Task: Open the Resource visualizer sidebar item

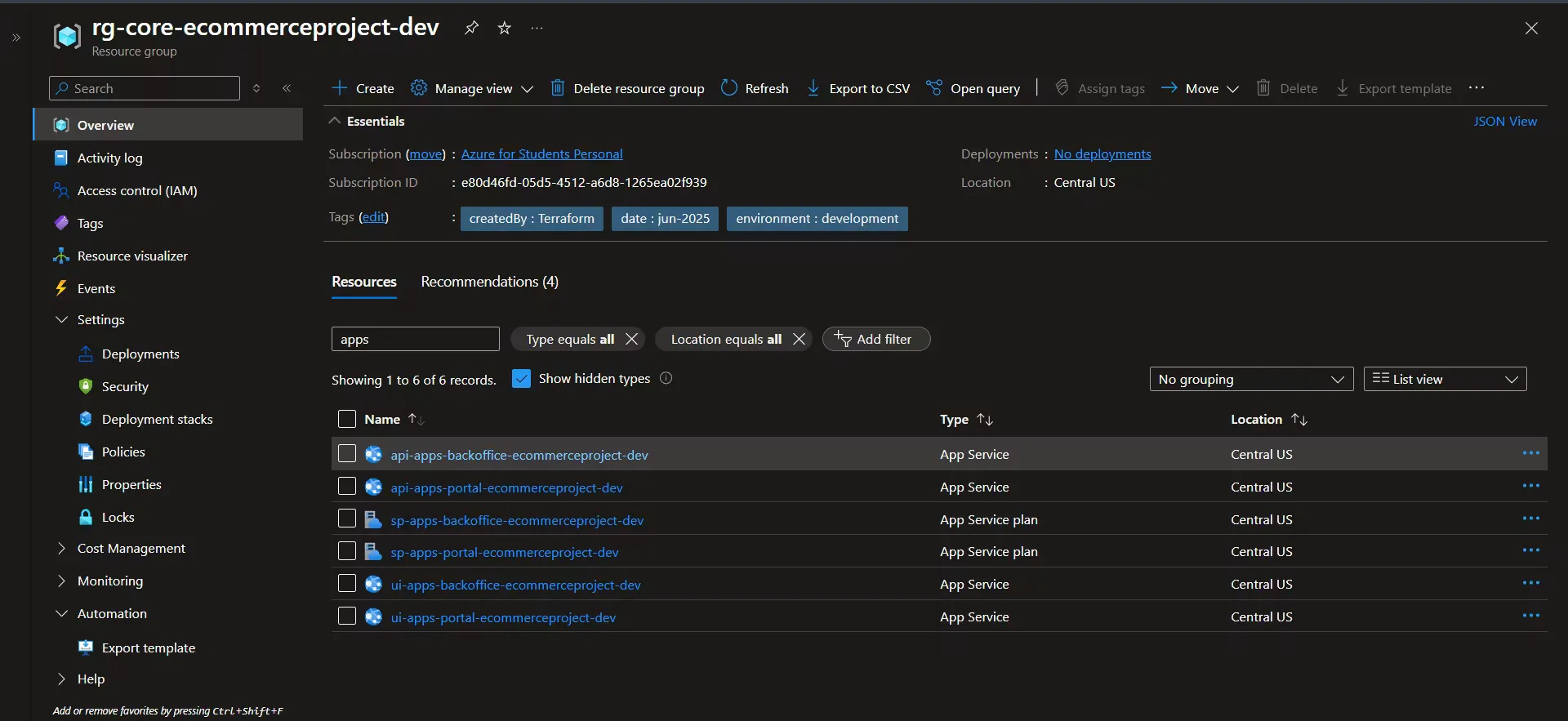Action: click(132, 256)
